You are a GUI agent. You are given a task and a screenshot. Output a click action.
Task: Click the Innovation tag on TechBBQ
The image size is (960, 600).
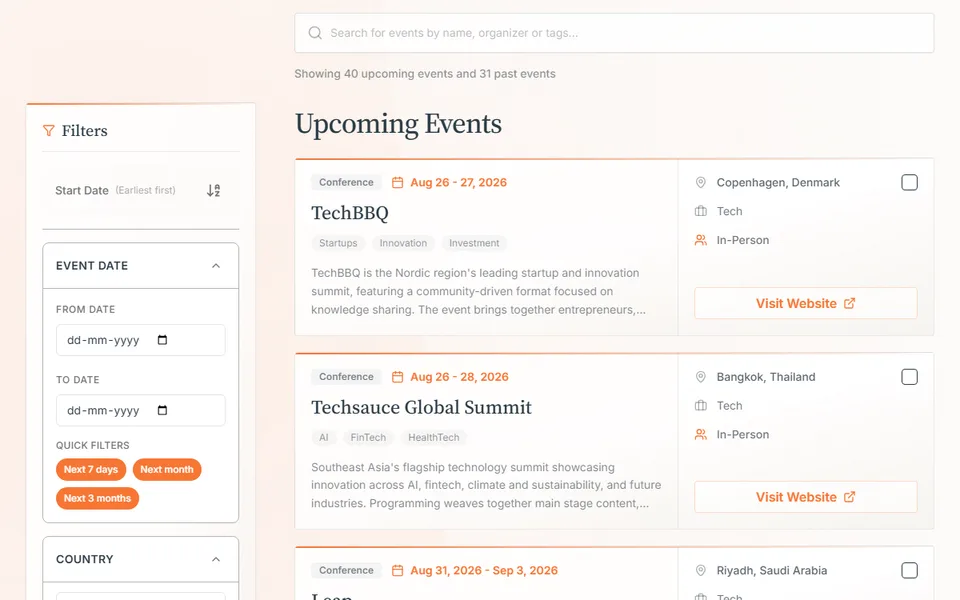(403, 243)
